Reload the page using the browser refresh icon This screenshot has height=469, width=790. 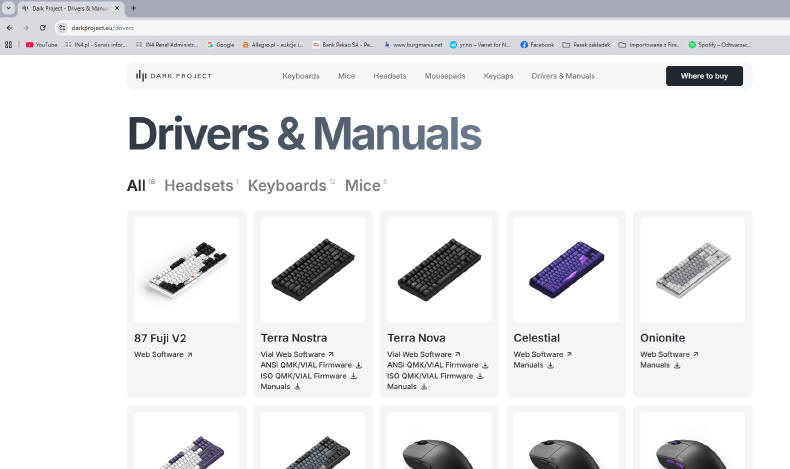tap(42, 27)
